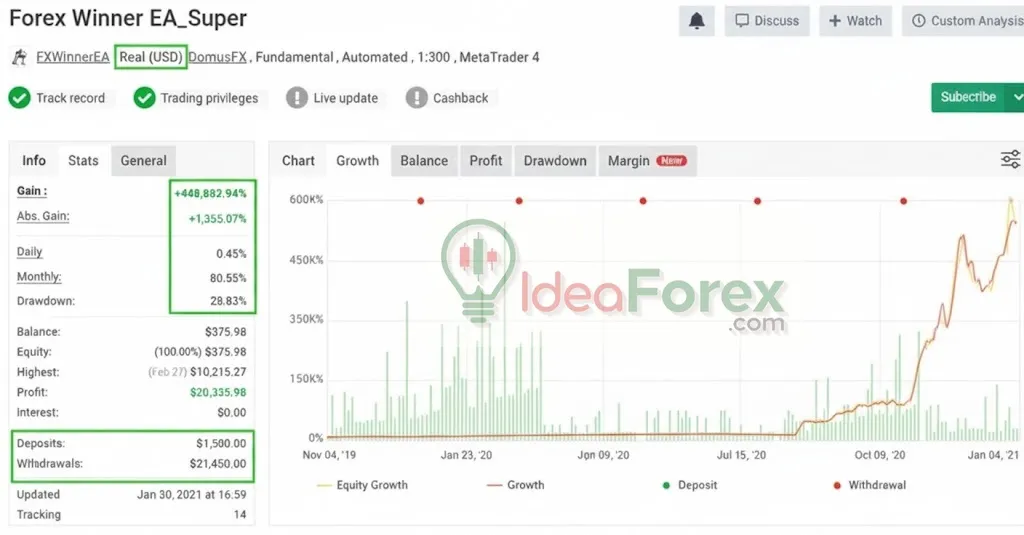Screen dimensions: 1024x535
Task: Click the Track record green checkmark icon
Action: pos(19,98)
